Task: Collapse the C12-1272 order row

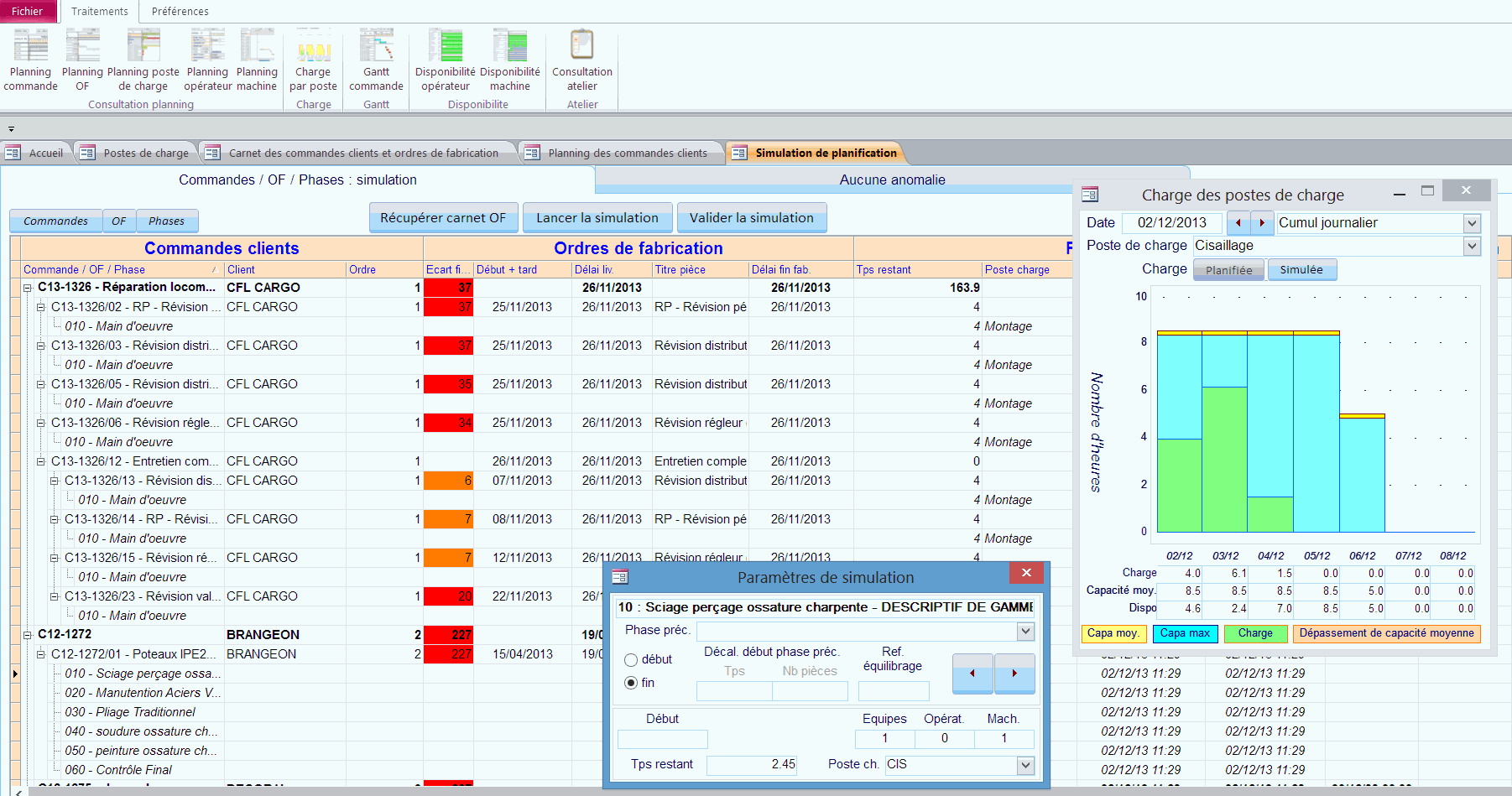Action: point(28,634)
